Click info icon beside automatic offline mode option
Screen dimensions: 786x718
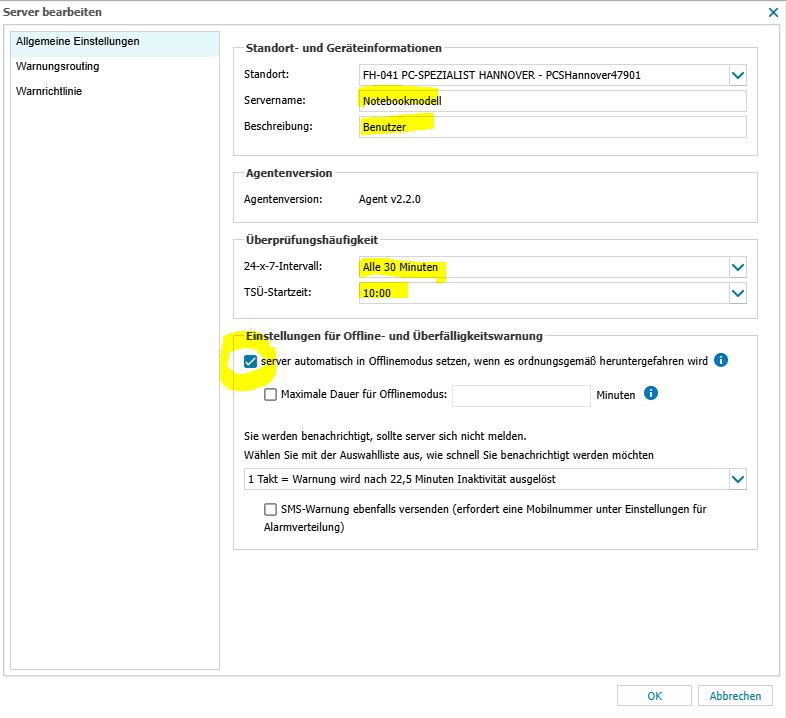721,360
